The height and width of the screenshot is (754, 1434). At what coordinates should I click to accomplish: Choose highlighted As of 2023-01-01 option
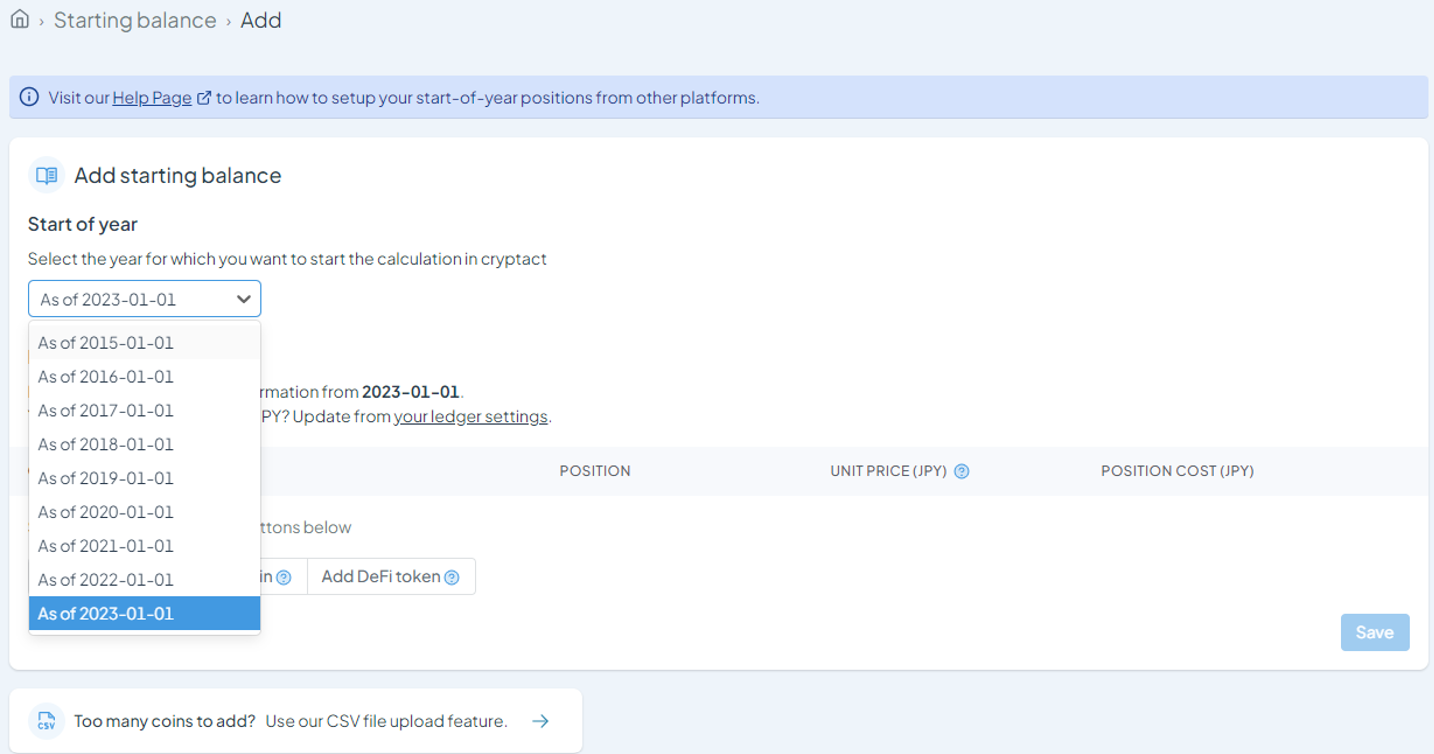point(144,614)
